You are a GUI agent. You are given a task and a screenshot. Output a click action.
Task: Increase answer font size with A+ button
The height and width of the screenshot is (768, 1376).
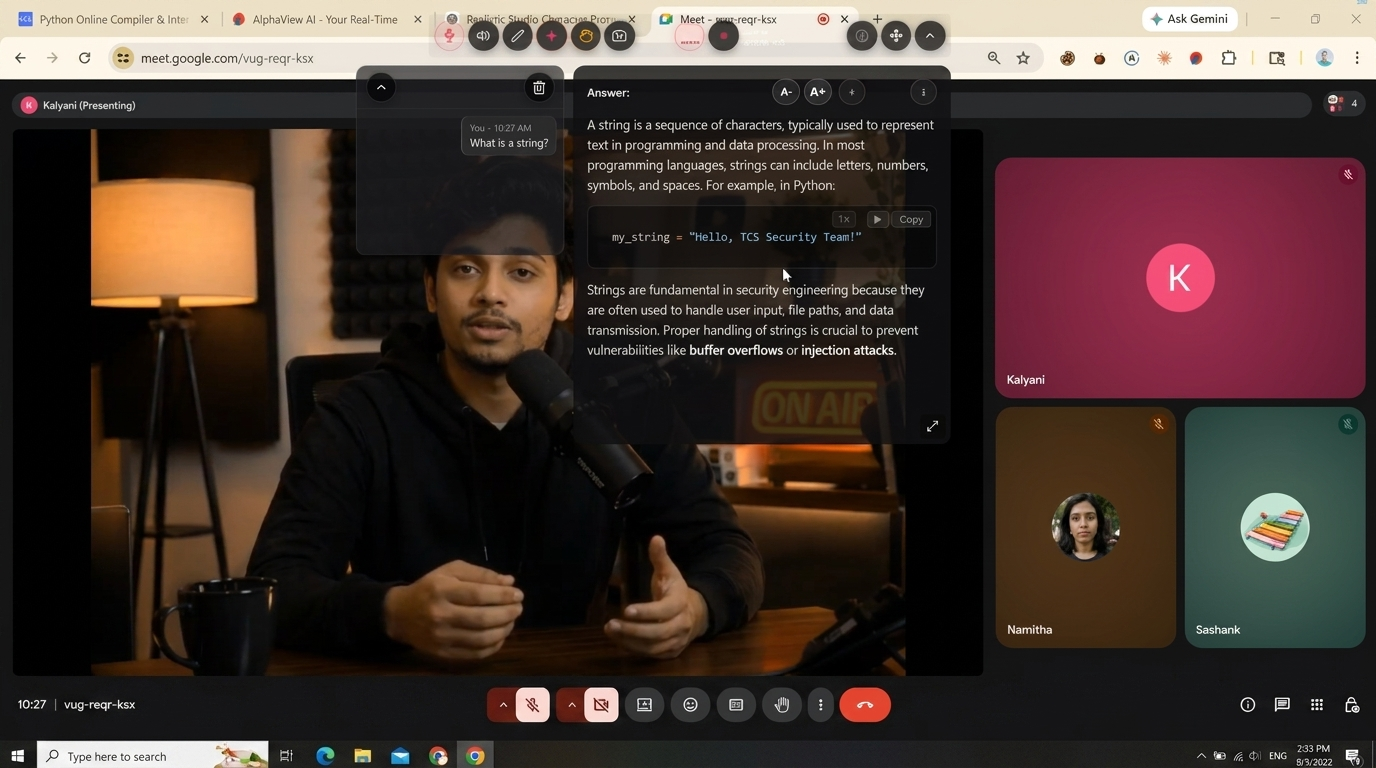click(817, 92)
